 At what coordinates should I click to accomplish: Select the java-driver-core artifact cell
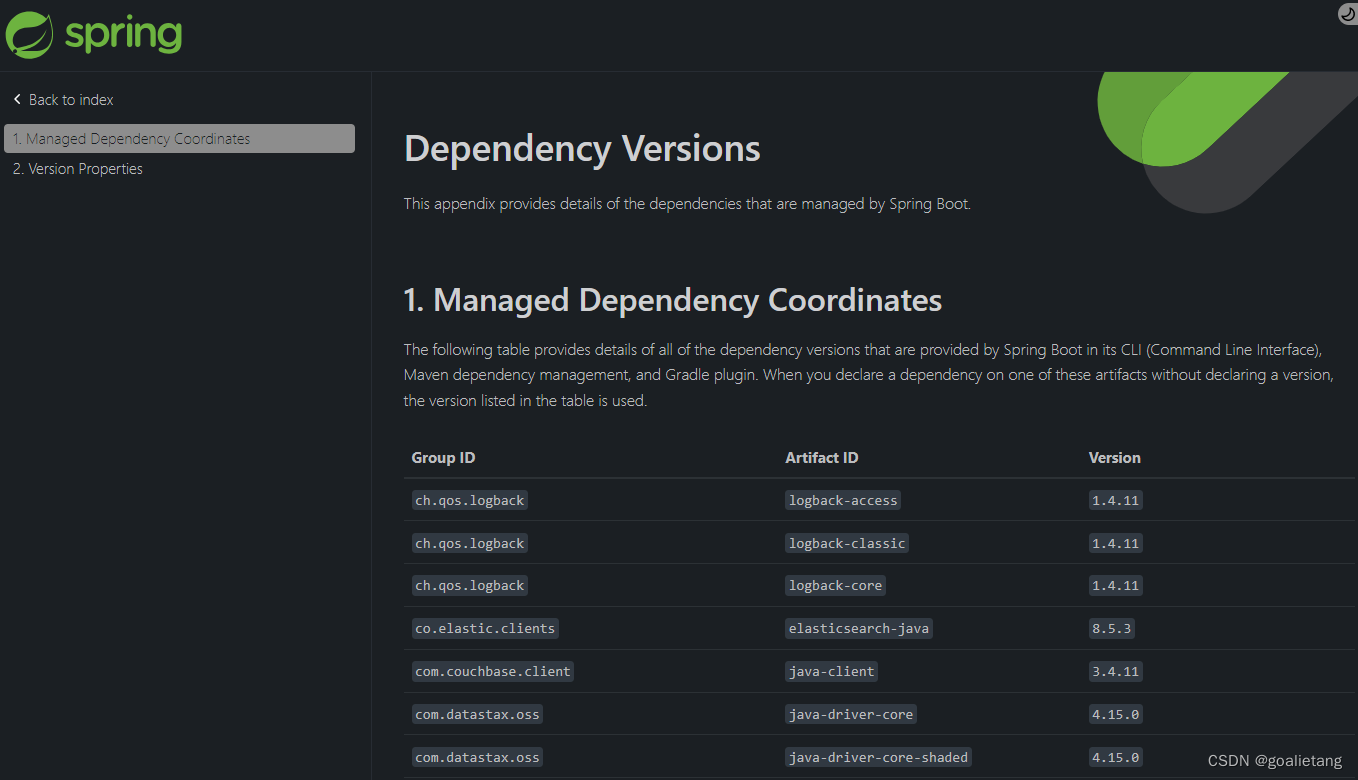click(851, 714)
